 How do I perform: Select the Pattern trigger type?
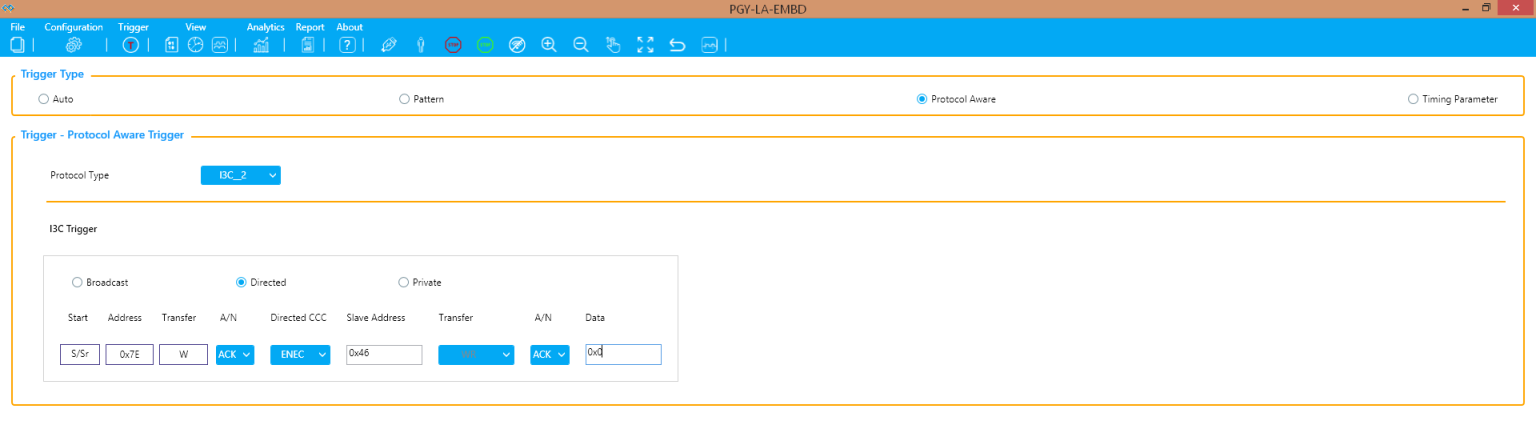click(x=404, y=99)
